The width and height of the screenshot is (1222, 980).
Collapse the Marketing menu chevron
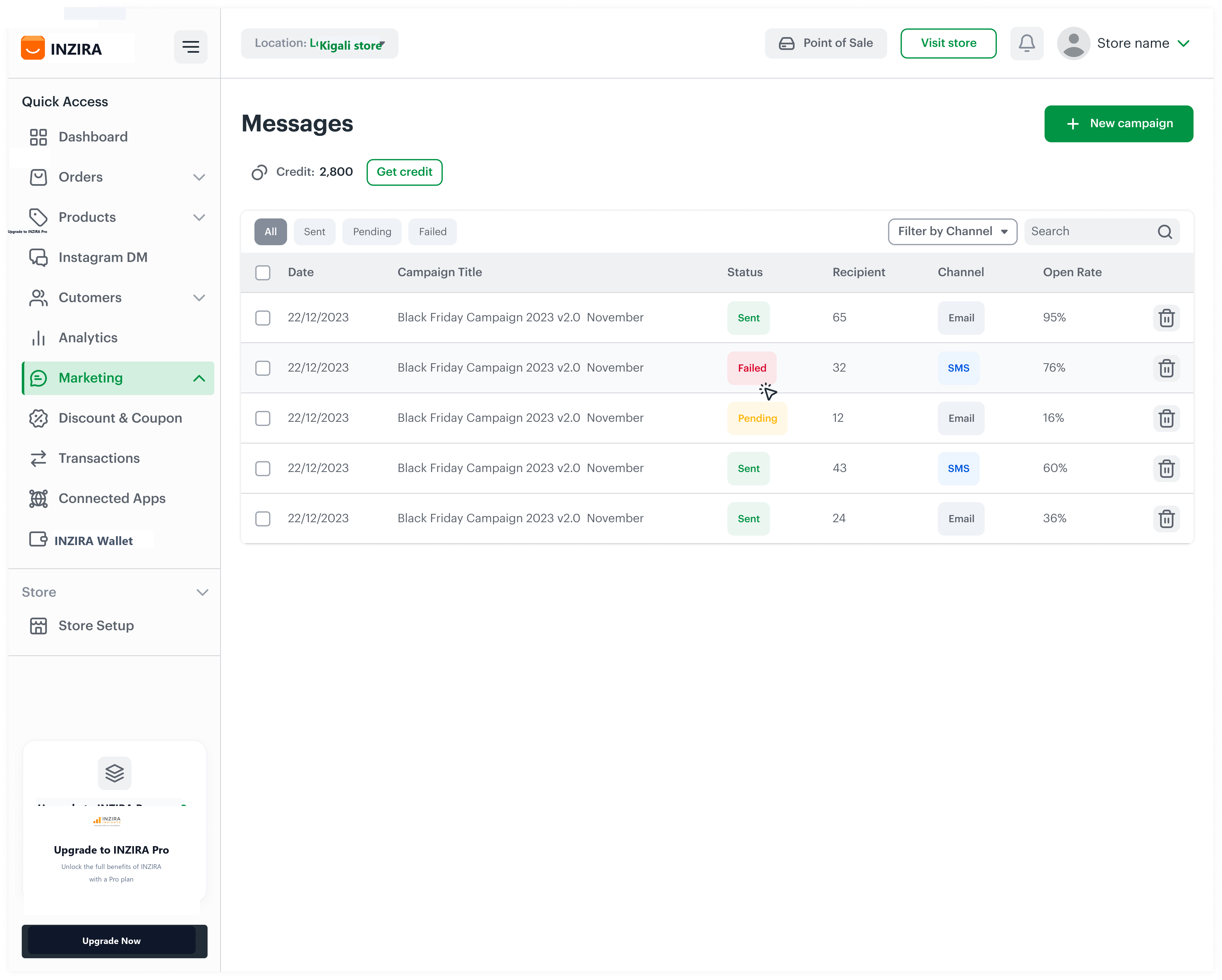pyautogui.click(x=199, y=378)
